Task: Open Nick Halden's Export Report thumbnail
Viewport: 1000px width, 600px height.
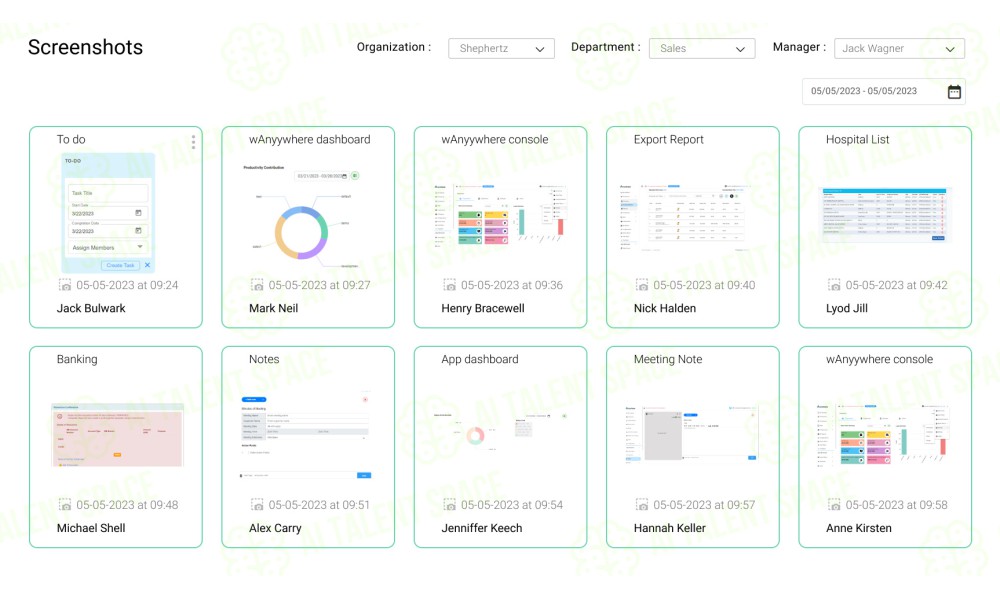Action: coord(684,217)
